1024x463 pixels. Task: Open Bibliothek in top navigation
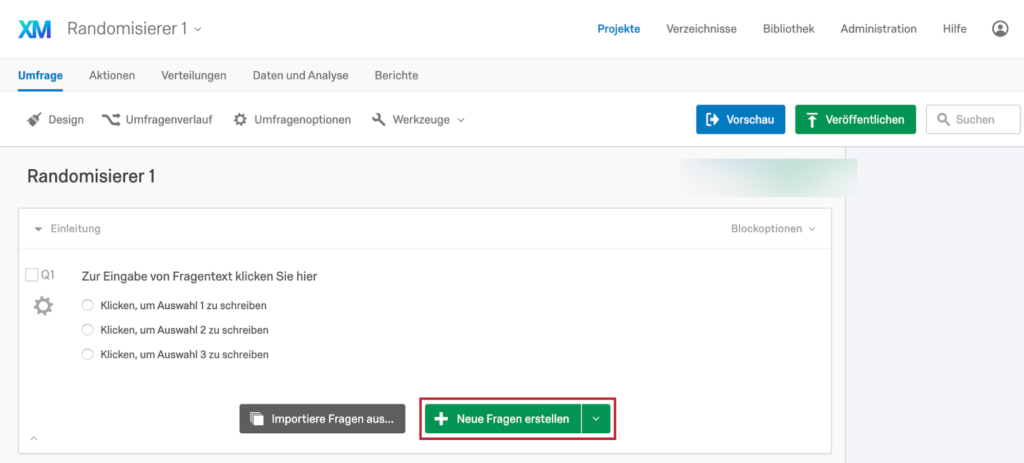788,29
